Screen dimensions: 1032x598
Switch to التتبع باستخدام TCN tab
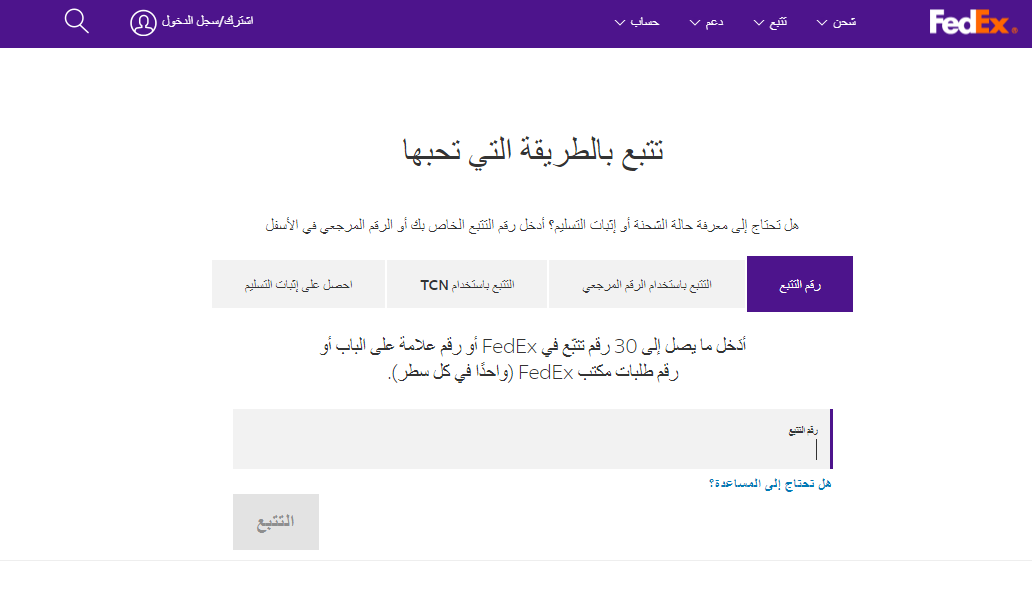(x=467, y=284)
